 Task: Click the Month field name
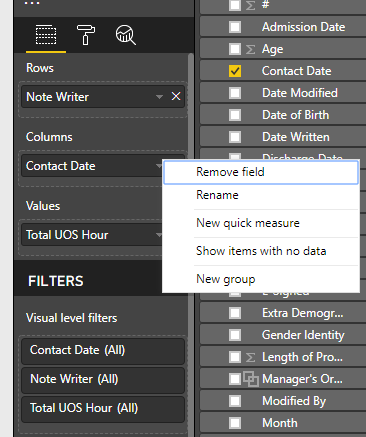tap(280, 423)
